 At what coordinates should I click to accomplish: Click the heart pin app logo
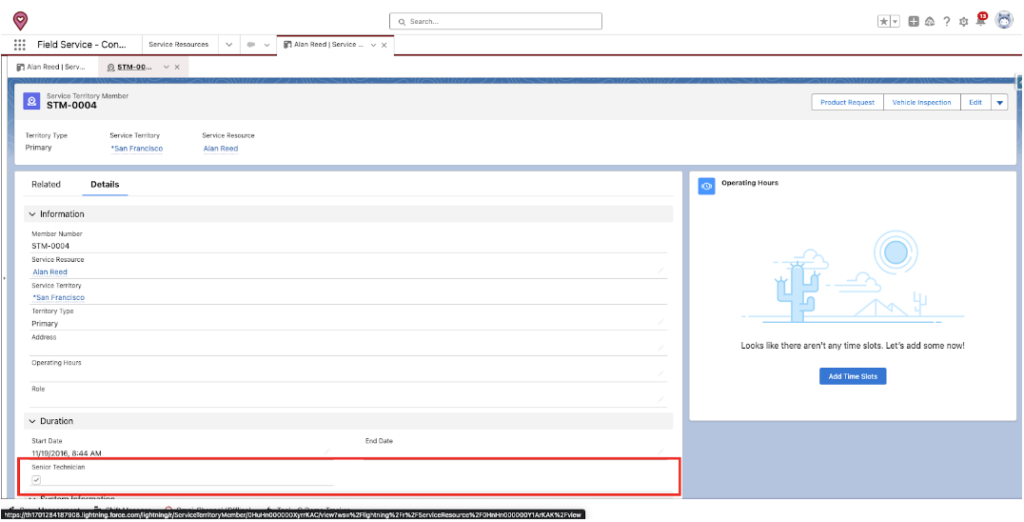coord(21,21)
